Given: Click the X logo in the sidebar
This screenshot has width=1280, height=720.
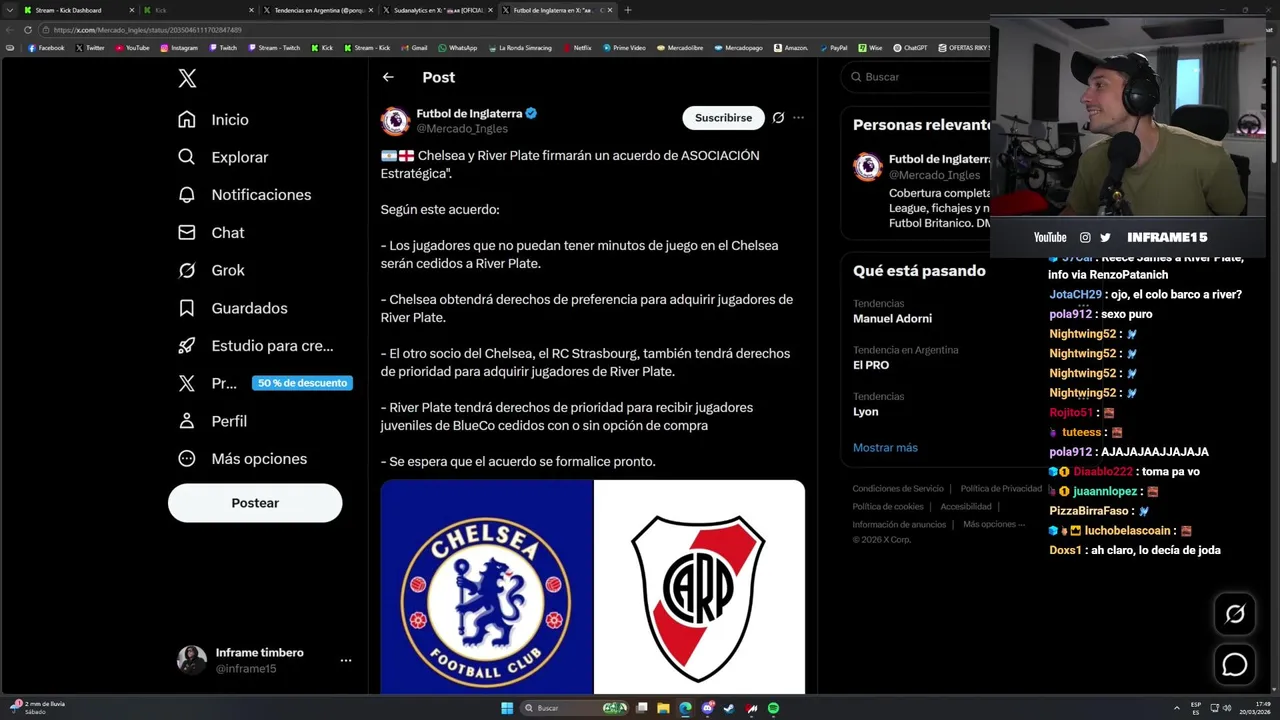Looking at the screenshot, I should 187,79.
